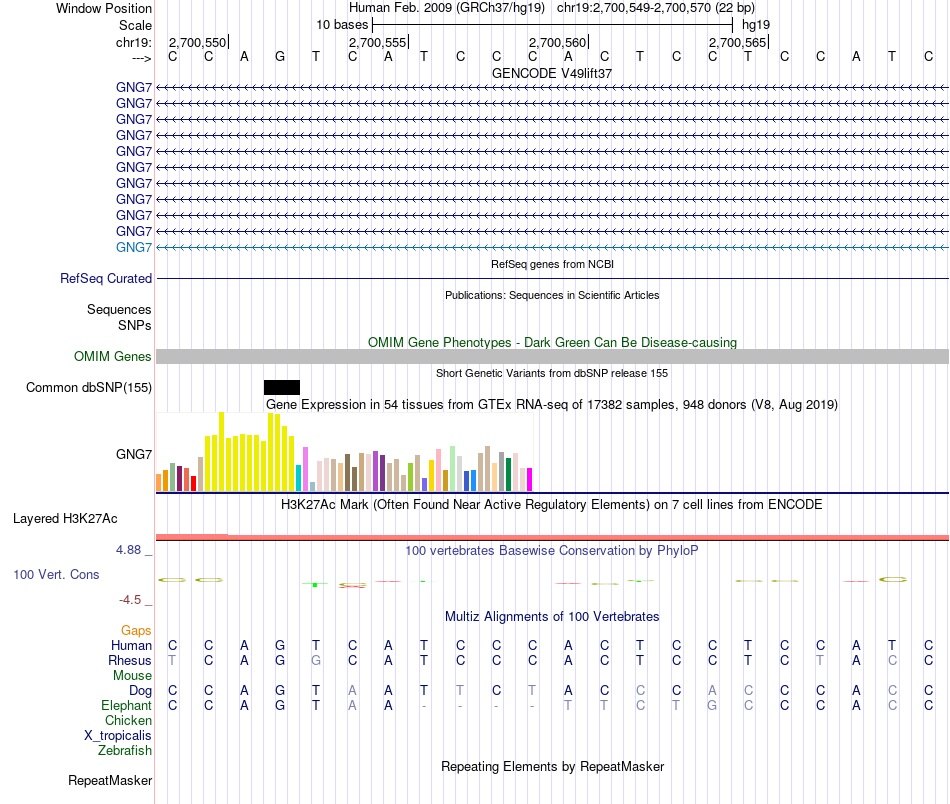Click 'RefSeq genes from NCBI' track title
Viewport: 950px width, 804px height.
click(x=552, y=264)
